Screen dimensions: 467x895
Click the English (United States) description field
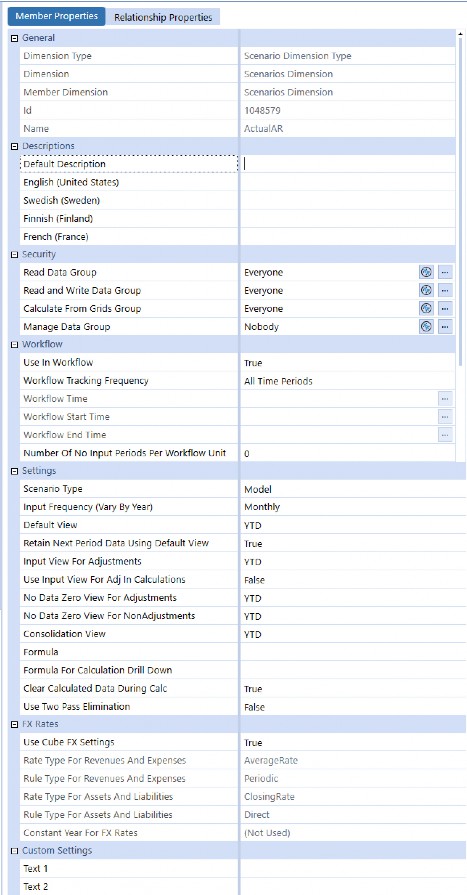[347, 182]
